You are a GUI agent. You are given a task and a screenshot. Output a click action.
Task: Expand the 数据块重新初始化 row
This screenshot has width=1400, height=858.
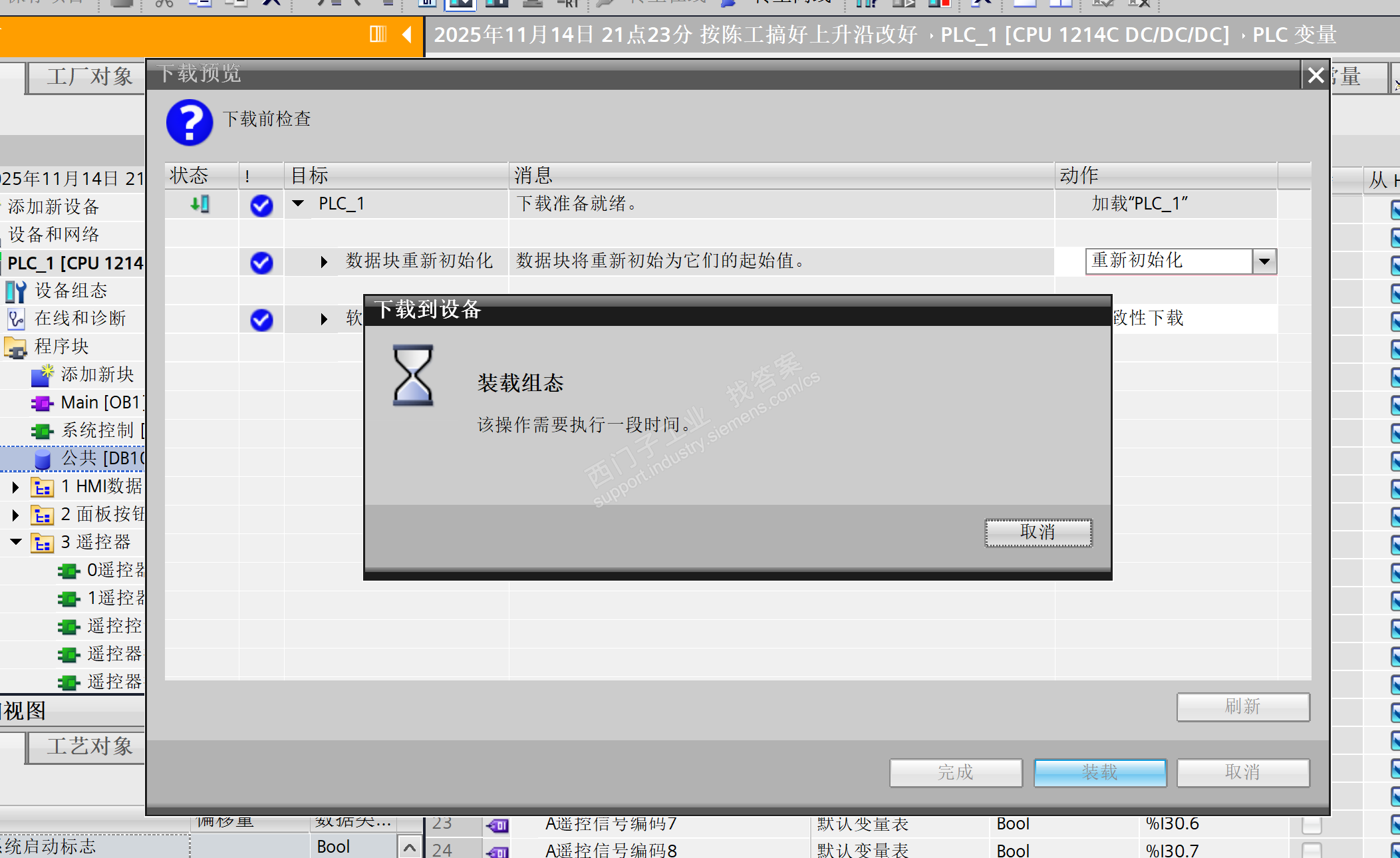point(324,262)
